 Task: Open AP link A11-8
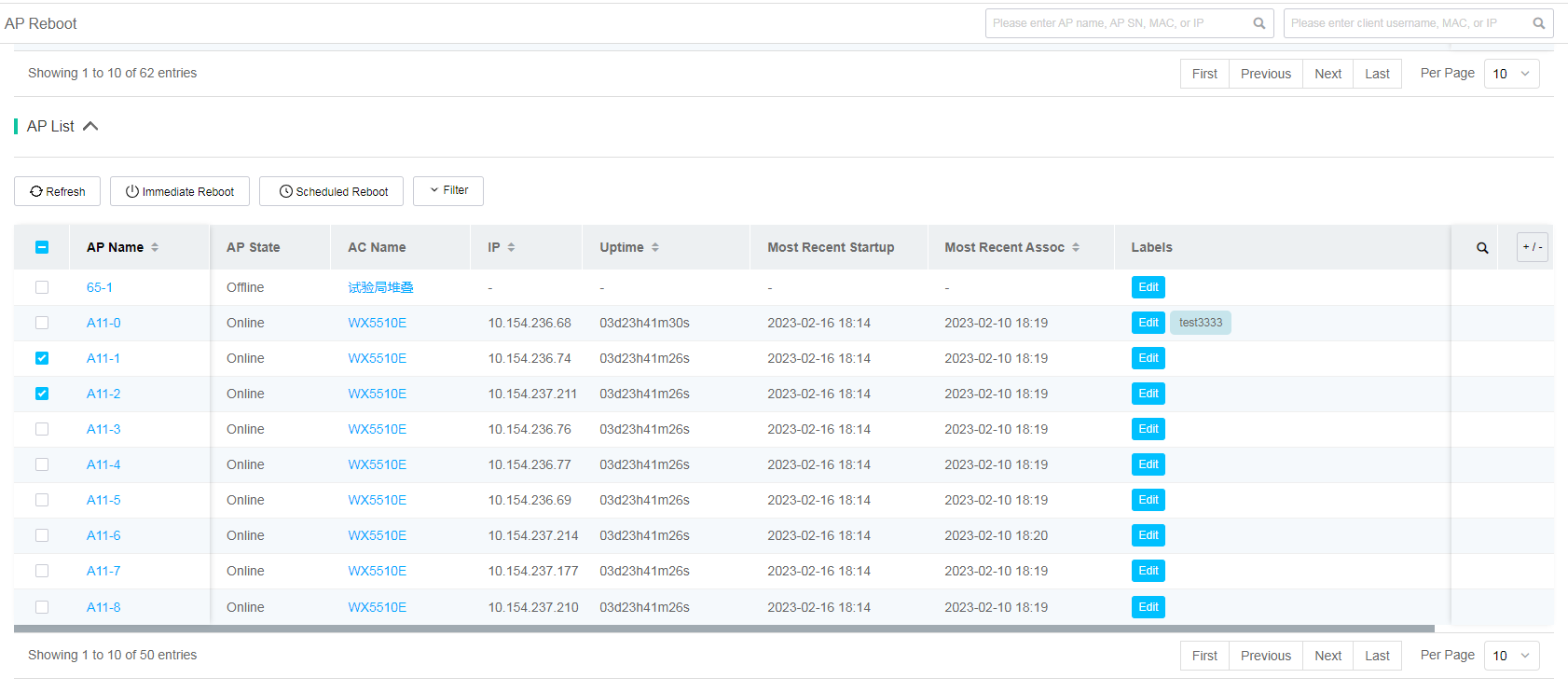coord(103,607)
